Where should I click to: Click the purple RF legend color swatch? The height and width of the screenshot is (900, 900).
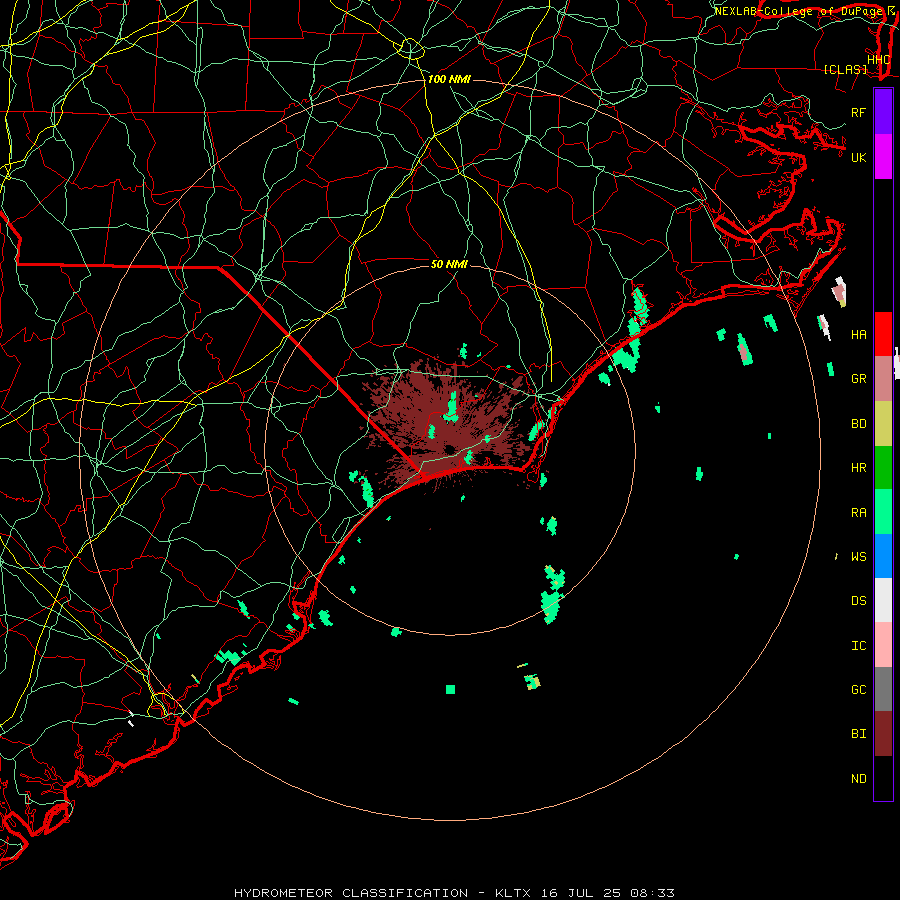[883, 112]
